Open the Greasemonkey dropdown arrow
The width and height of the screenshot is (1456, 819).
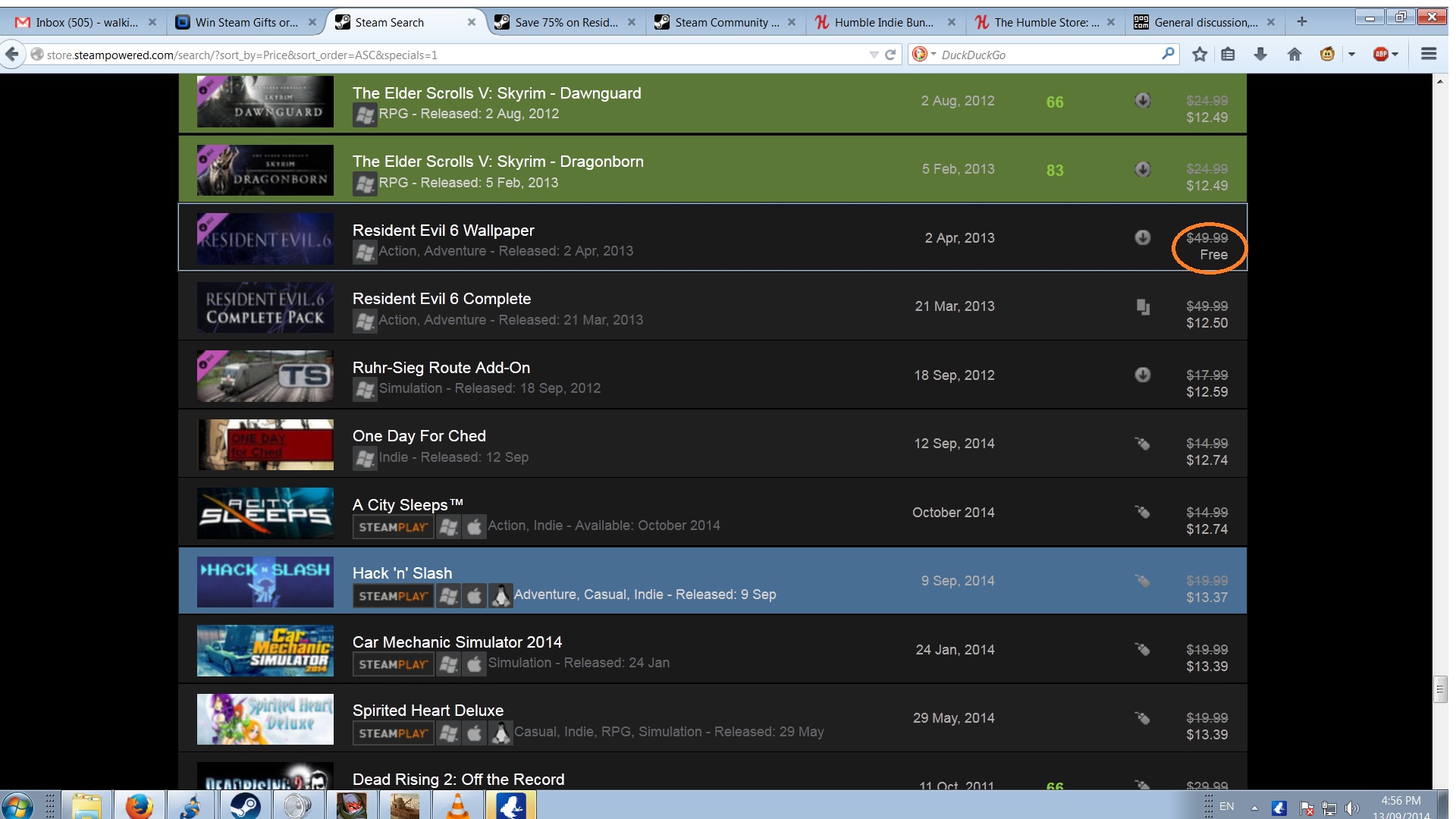coord(1351,54)
